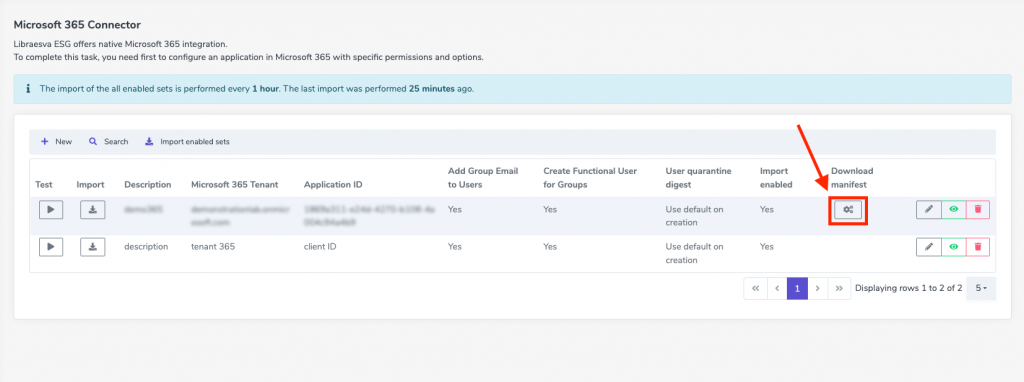The image size is (1024, 382).
Task: Delete the demo365 connector
Action: pos(978,210)
